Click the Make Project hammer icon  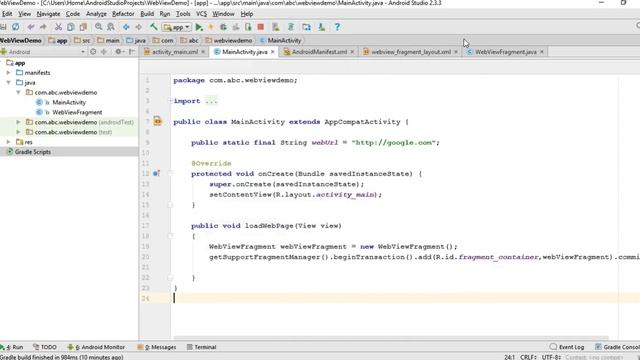(x=153, y=27)
